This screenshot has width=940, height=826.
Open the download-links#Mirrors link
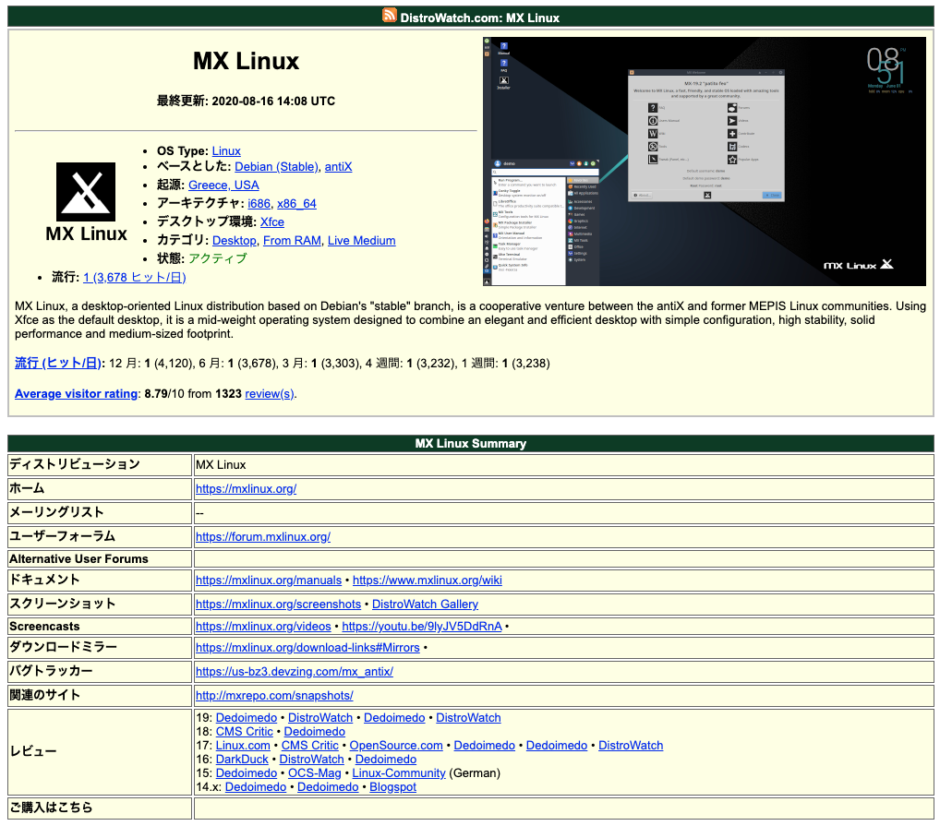click(x=308, y=647)
